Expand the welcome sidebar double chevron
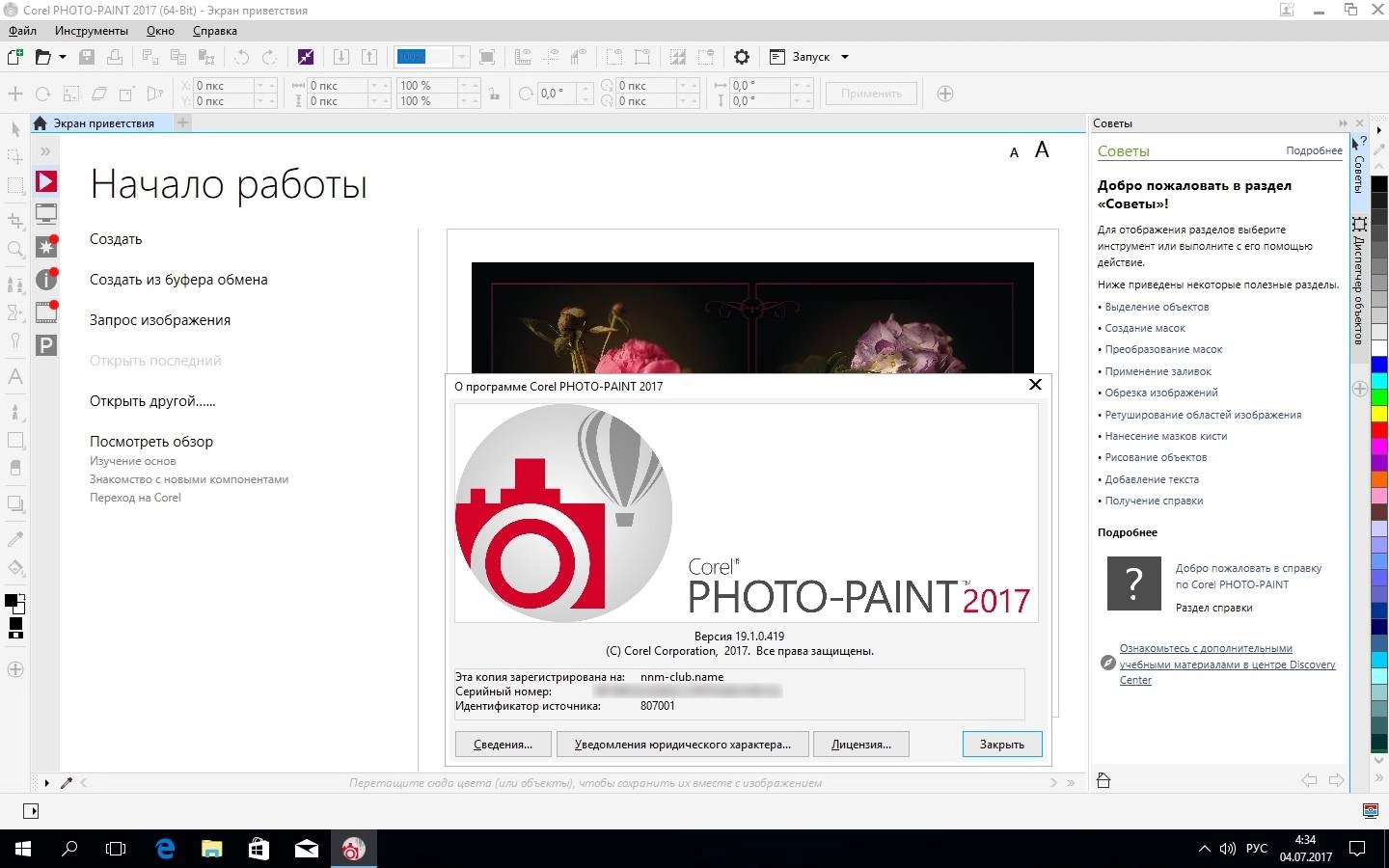The image size is (1389, 868). coord(45,151)
